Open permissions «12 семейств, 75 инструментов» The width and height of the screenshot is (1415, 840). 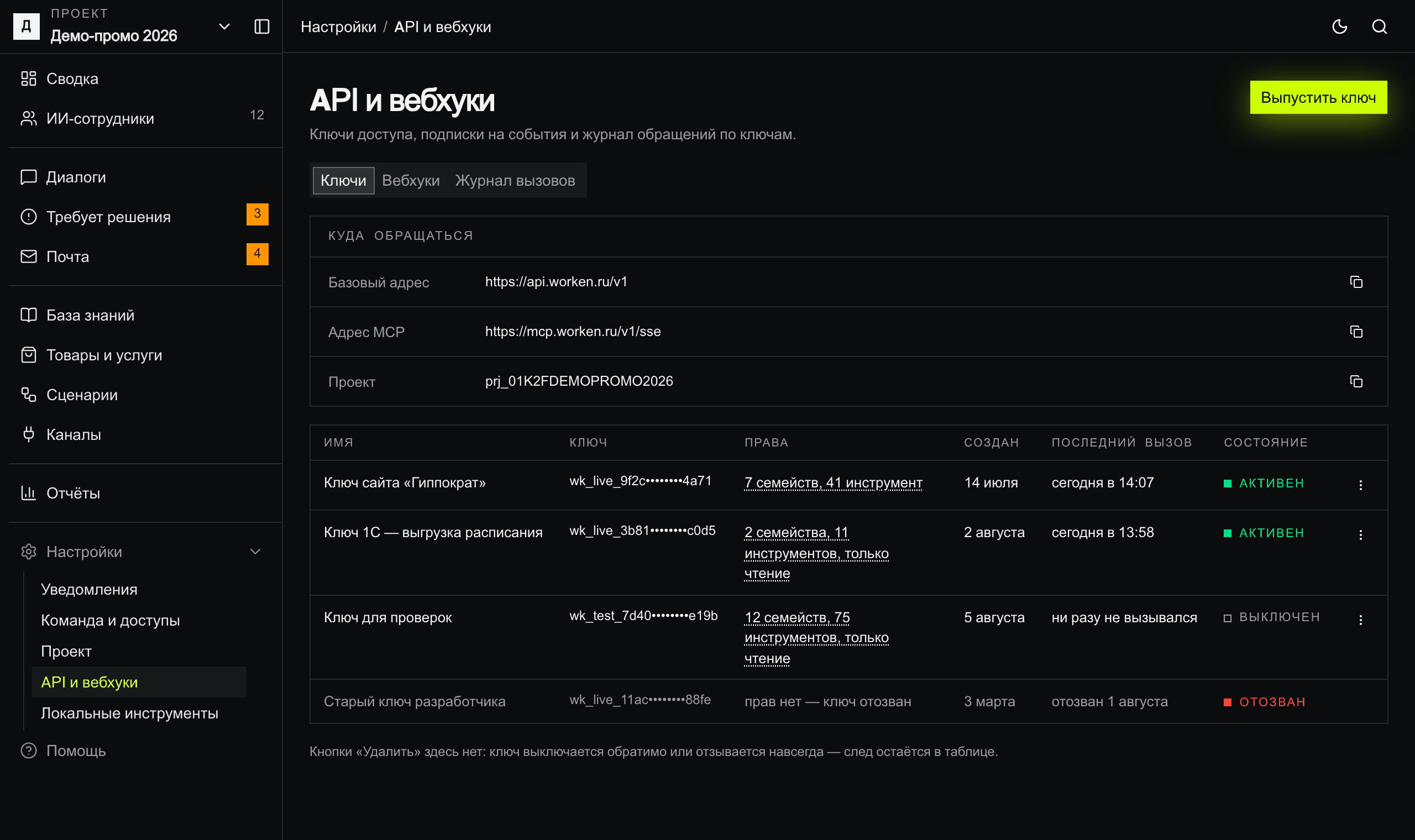[816, 638]
